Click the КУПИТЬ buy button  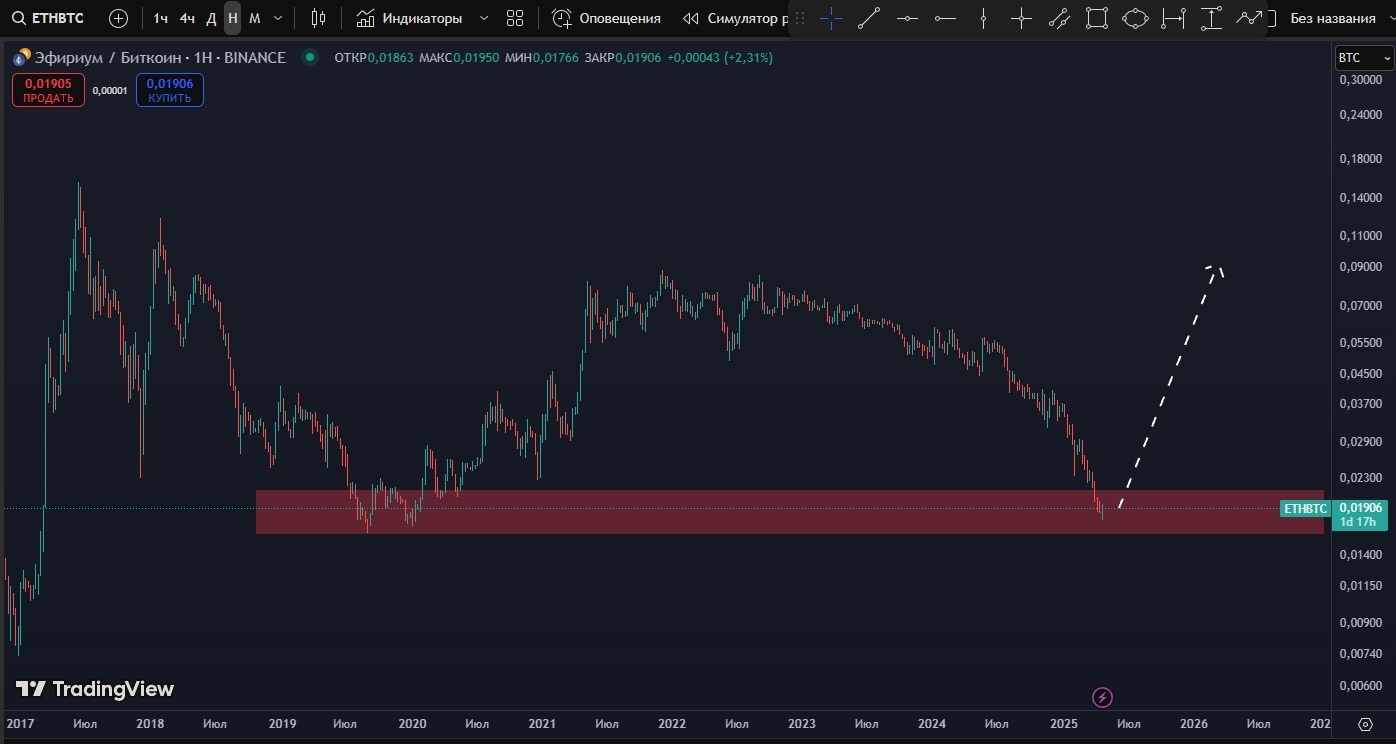pyautogui.click(x=169, y=89)
